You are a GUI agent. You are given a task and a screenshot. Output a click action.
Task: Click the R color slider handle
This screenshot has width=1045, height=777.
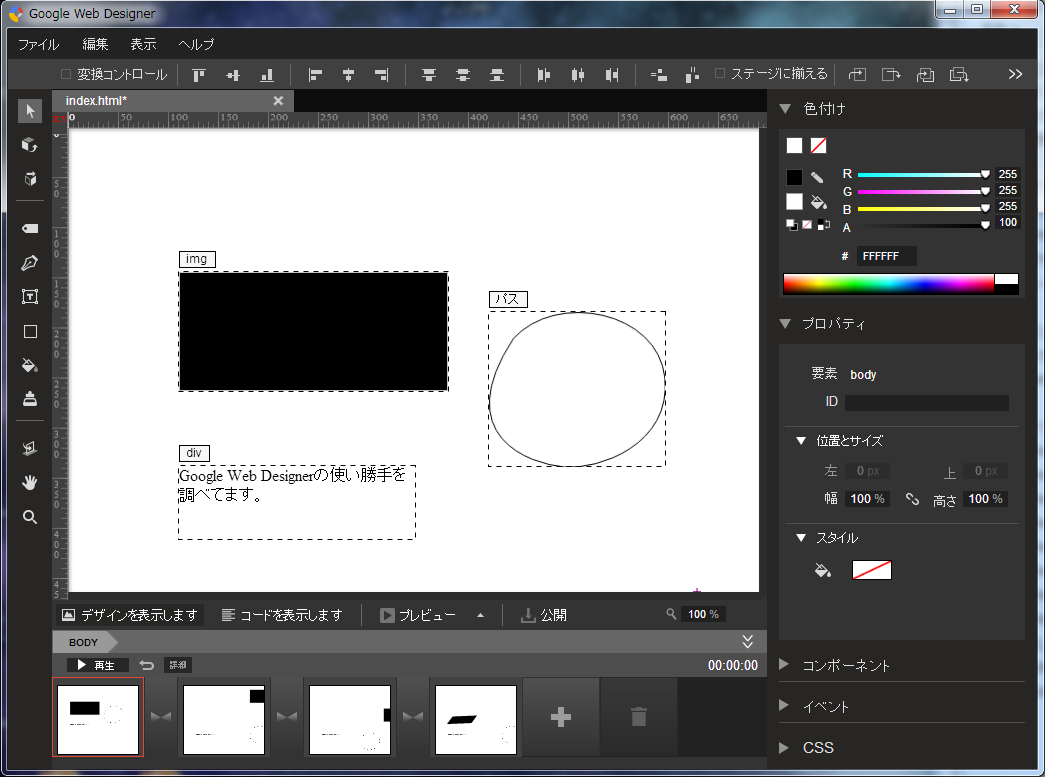(985, 175)
